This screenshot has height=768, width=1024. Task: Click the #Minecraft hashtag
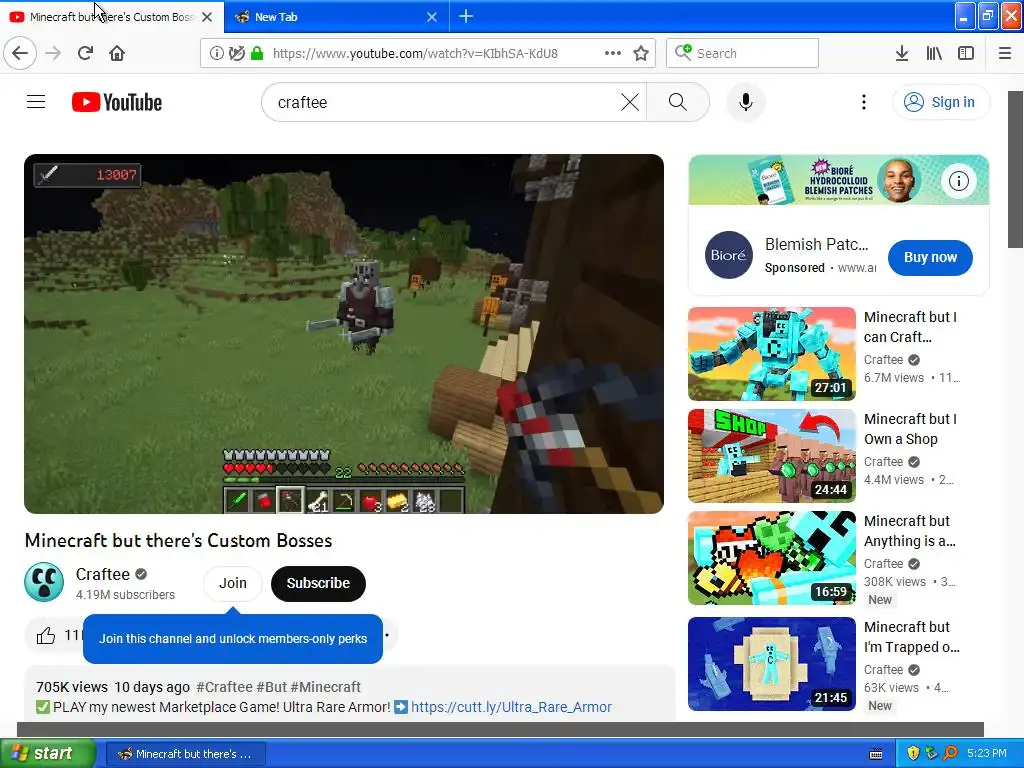(325, 687)
